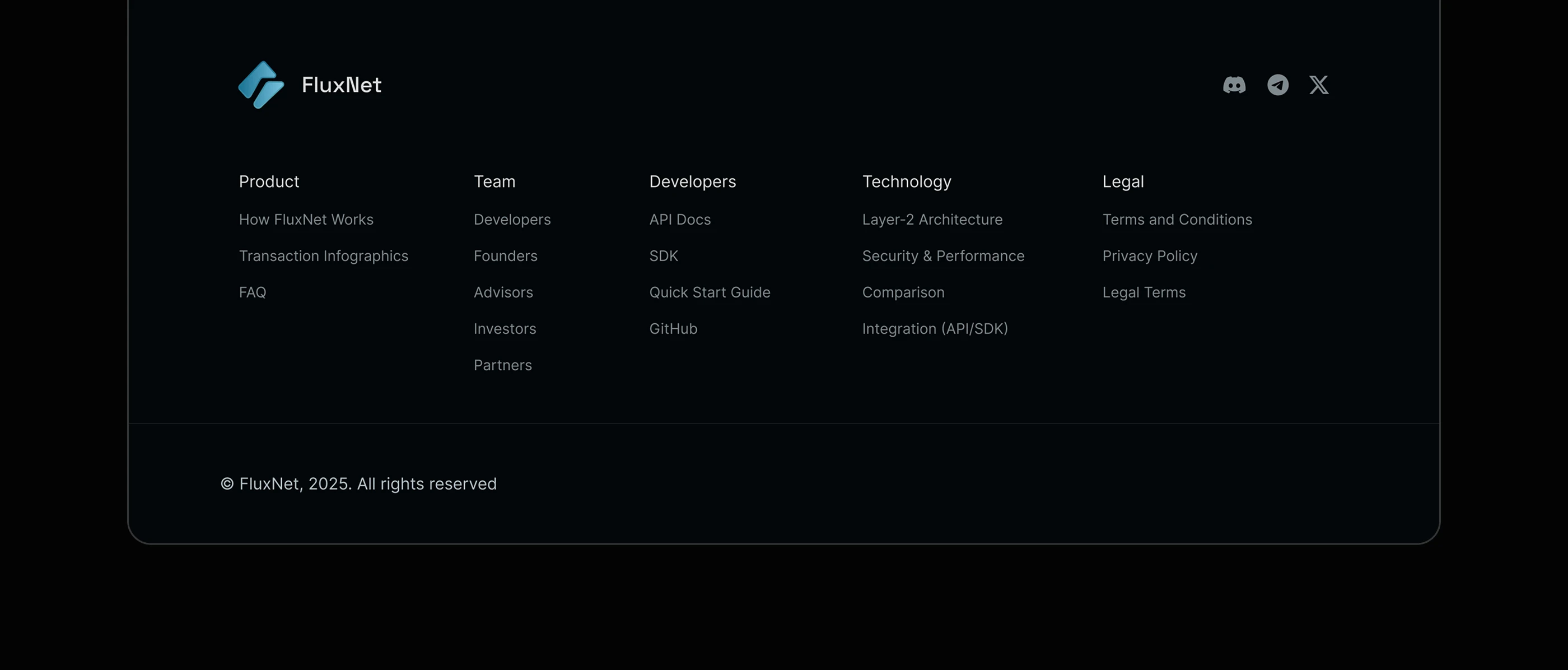Open API Docs link
Screen dimensions: 1568x670
[680, 219]
